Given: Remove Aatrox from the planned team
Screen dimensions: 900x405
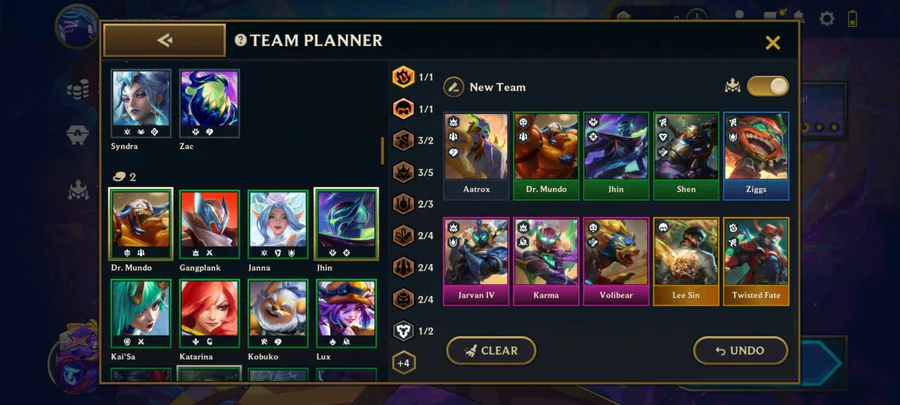Looking at the screenshot, I should coord(476,155).
